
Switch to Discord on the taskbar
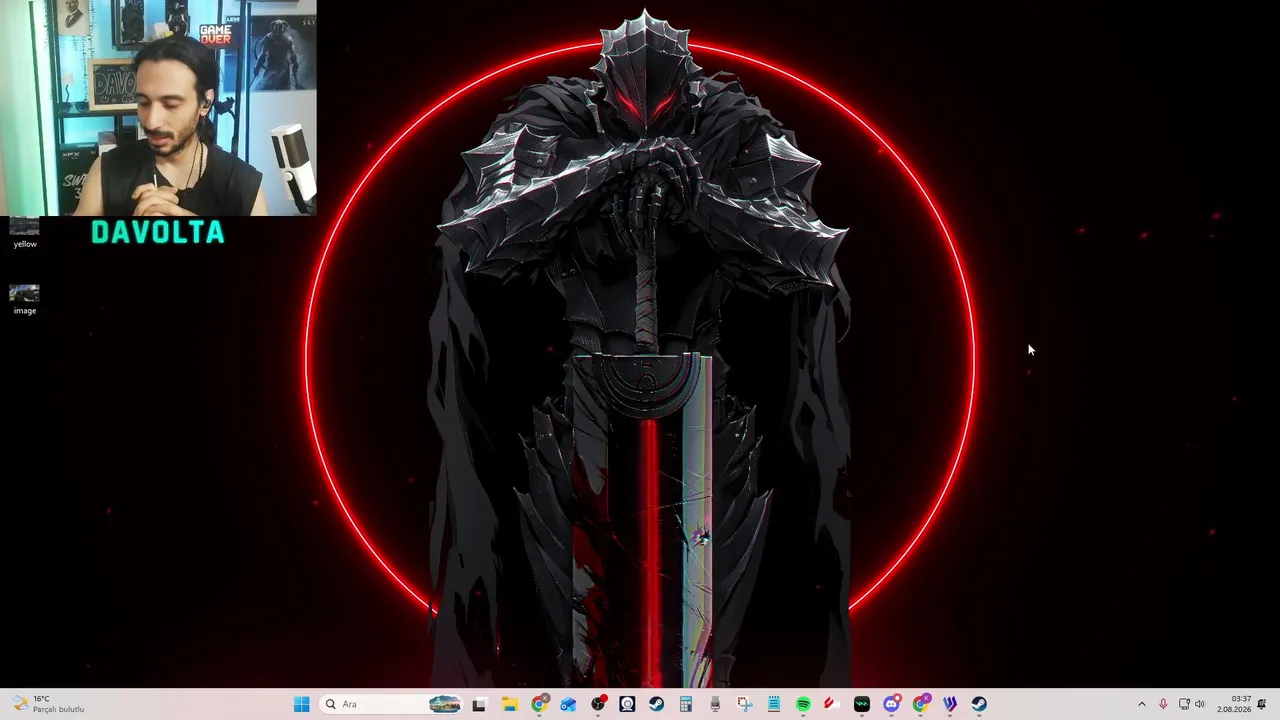[891, 704]
